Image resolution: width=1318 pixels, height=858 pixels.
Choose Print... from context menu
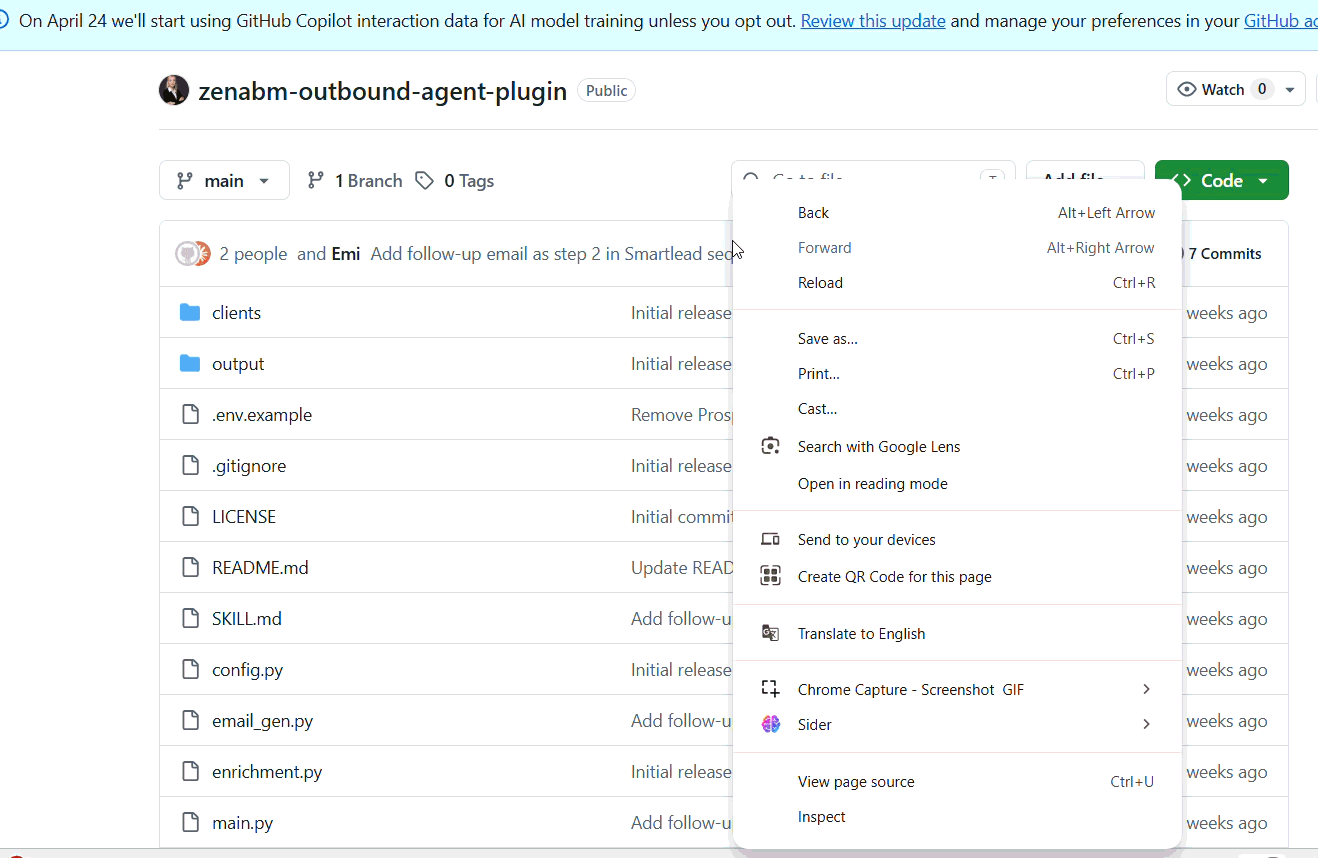click(x=958, y=374)
